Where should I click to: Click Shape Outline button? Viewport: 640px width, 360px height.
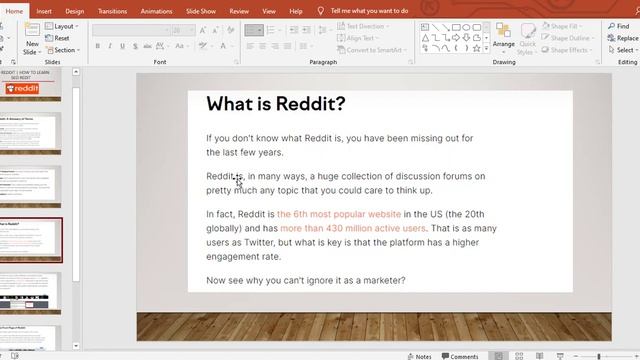(568, 38)
